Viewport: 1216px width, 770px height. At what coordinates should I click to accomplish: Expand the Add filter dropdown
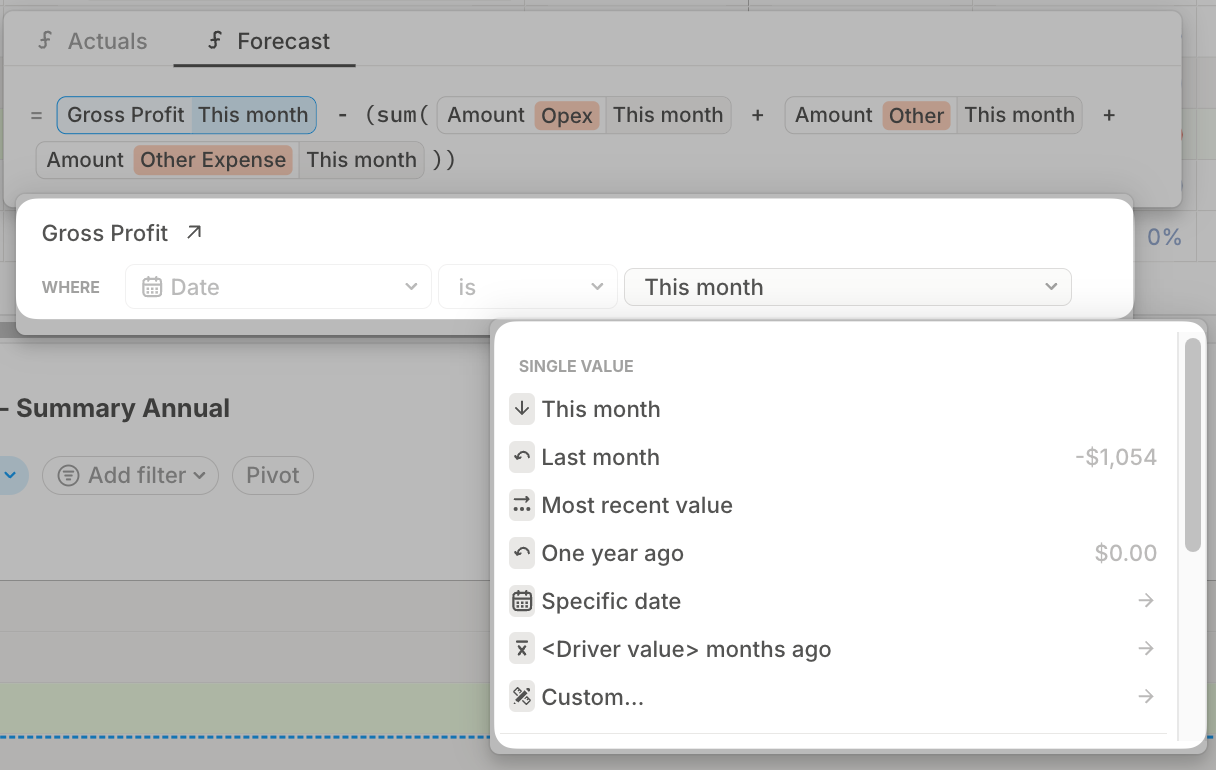point(131,475)
